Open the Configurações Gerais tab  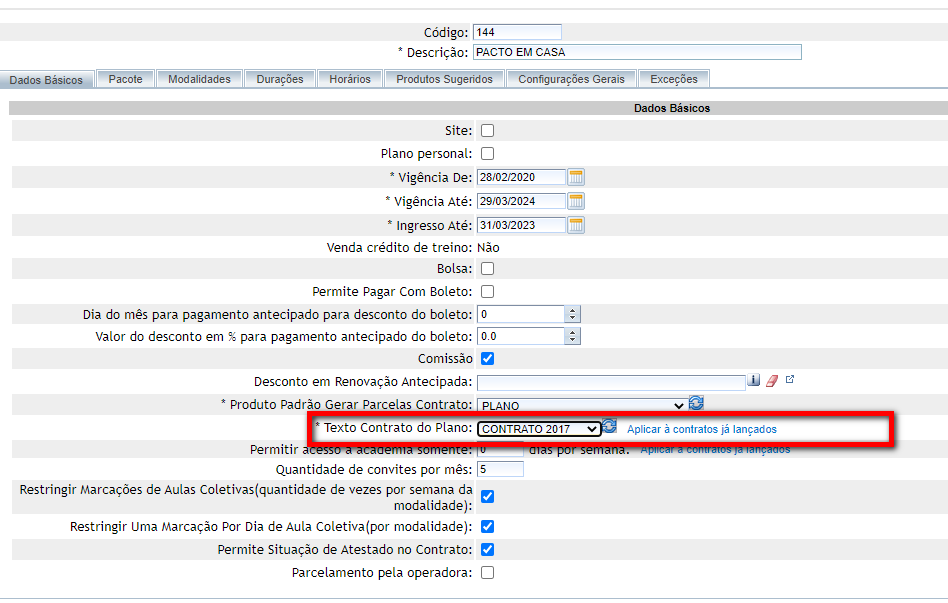pyautogui.click(x=571, y=79)
